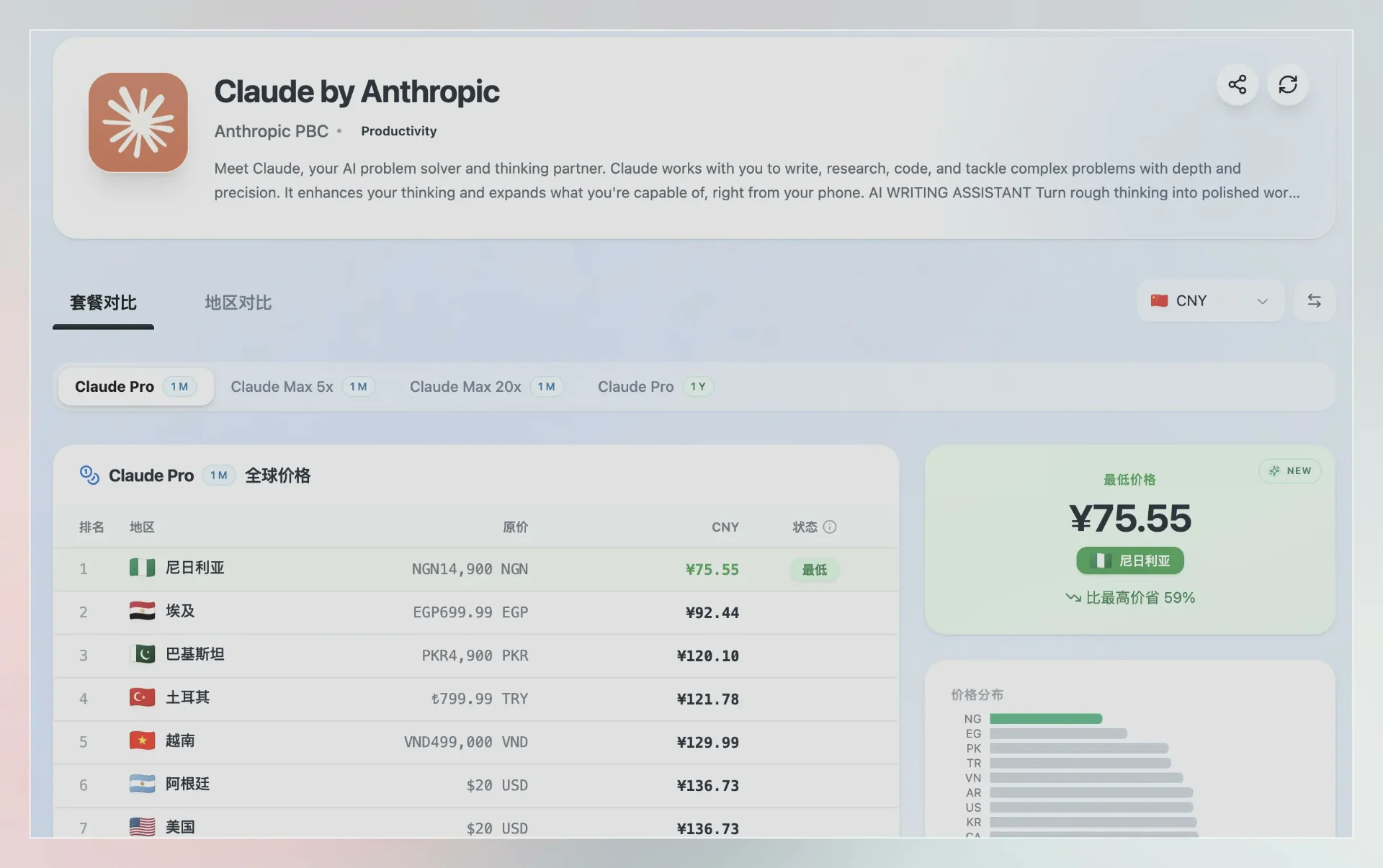
Task: Open the CNY currency dropdown
Action: click(1210, 301)
